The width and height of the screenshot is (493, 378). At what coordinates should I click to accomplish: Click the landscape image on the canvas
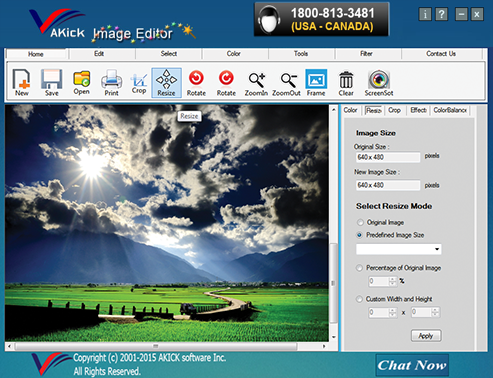pos(167,223)
